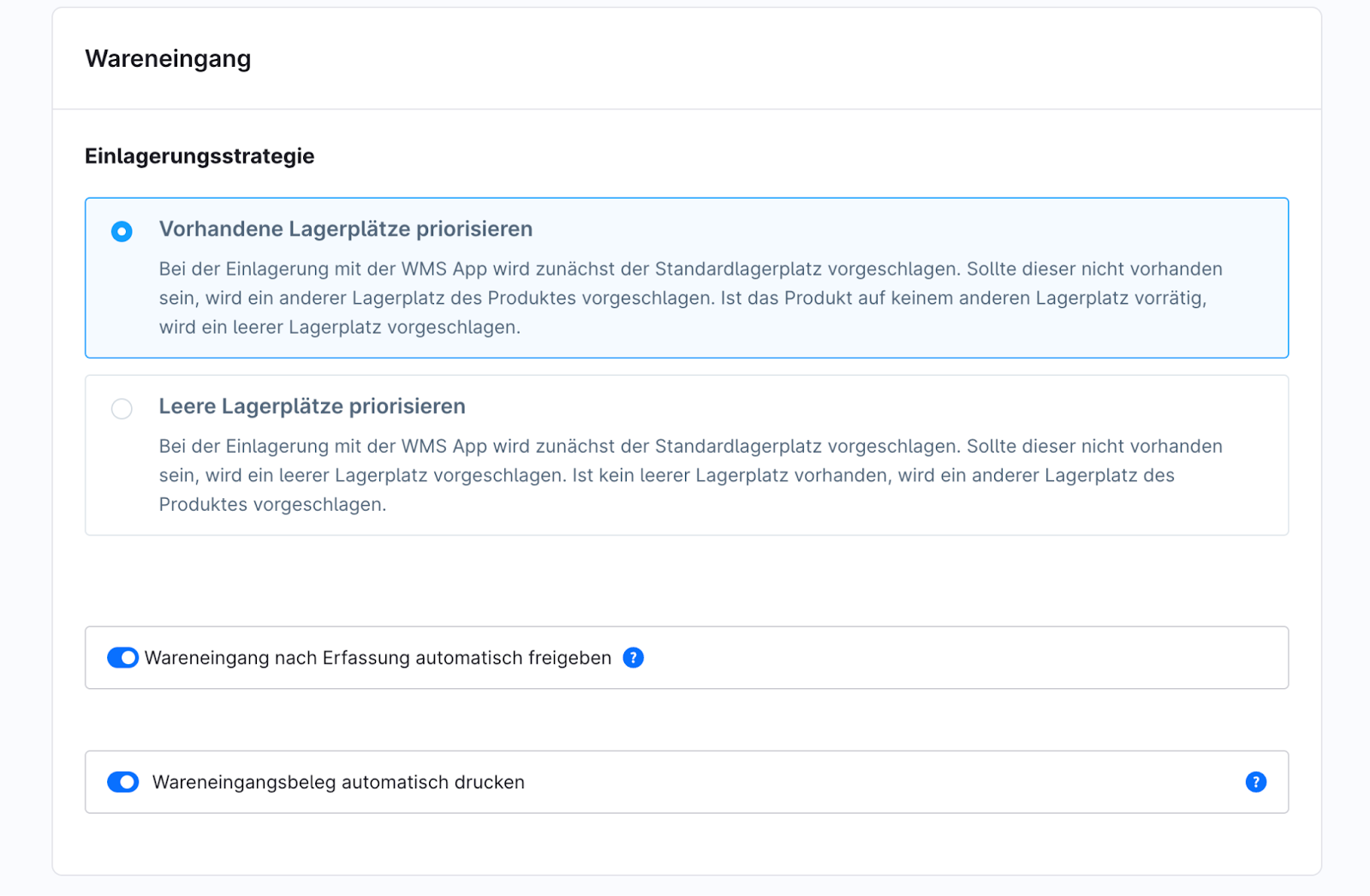1370x896 pixels.
Task: Click the first line of the existing-locations description
Action: [690, 270]
